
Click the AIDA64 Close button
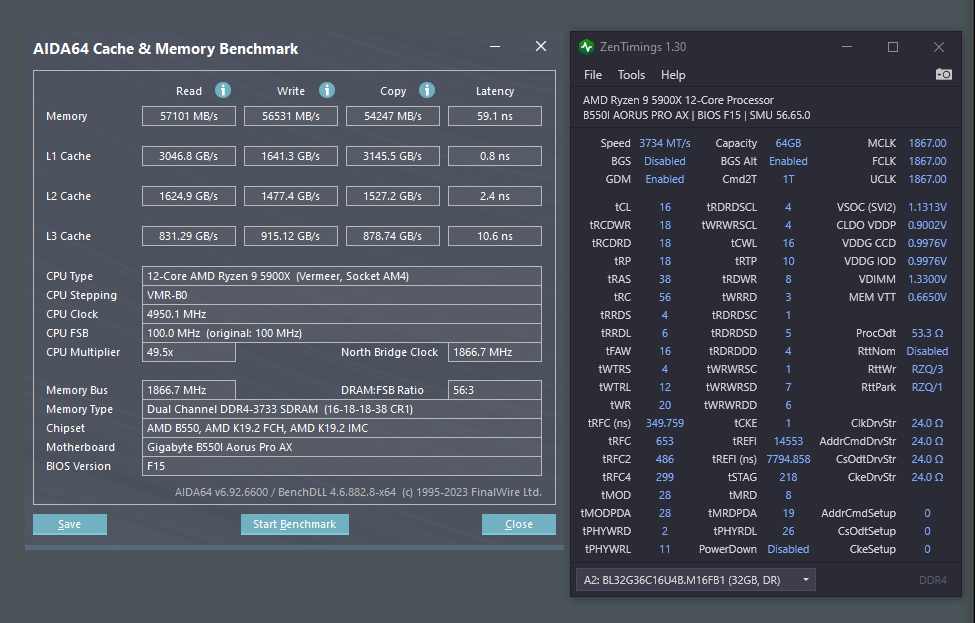[x=519, y=524]
